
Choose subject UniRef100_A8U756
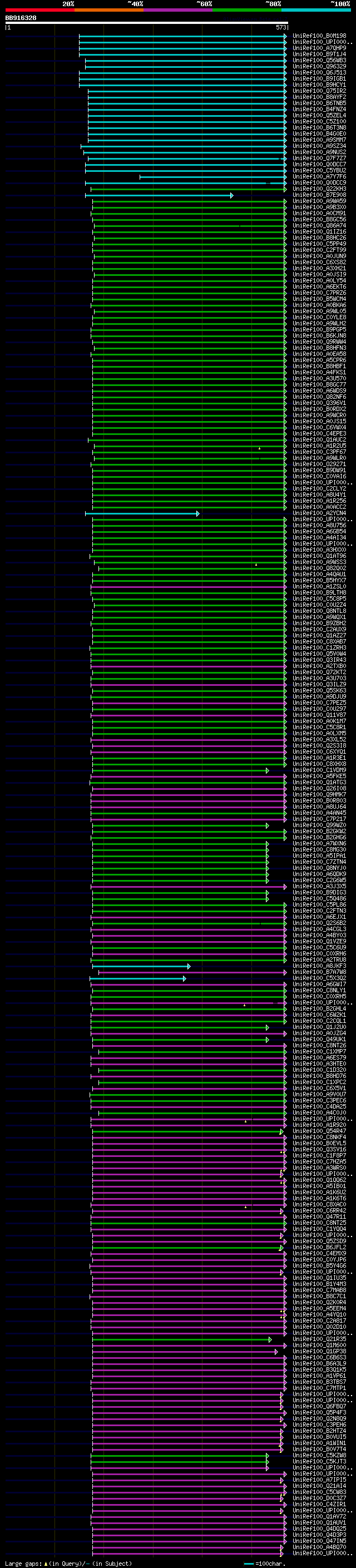(x=319, y=525)
